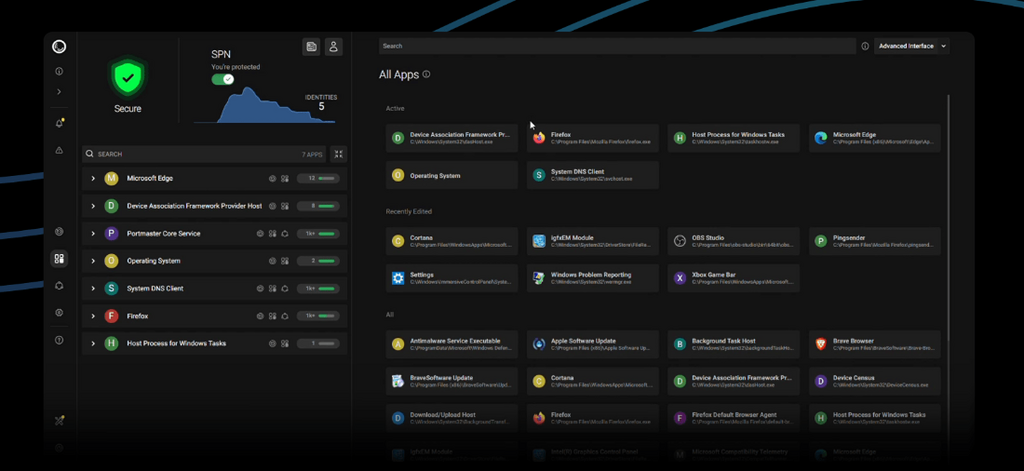Open the SPN page icon in the sidebar

(x=59, y=286)
